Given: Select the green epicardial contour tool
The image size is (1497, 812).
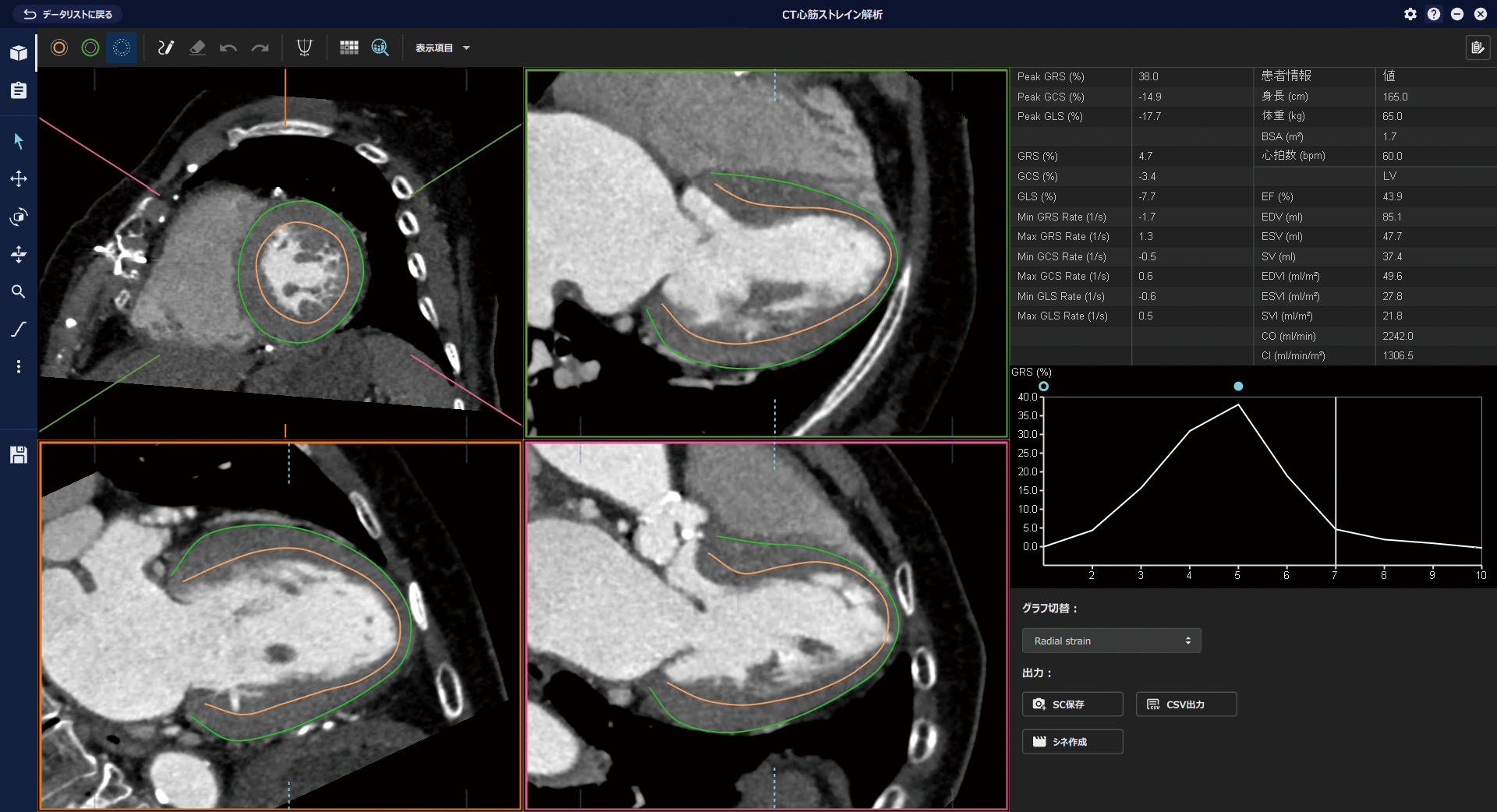Looking at the screenshot, I should (90, 48).
